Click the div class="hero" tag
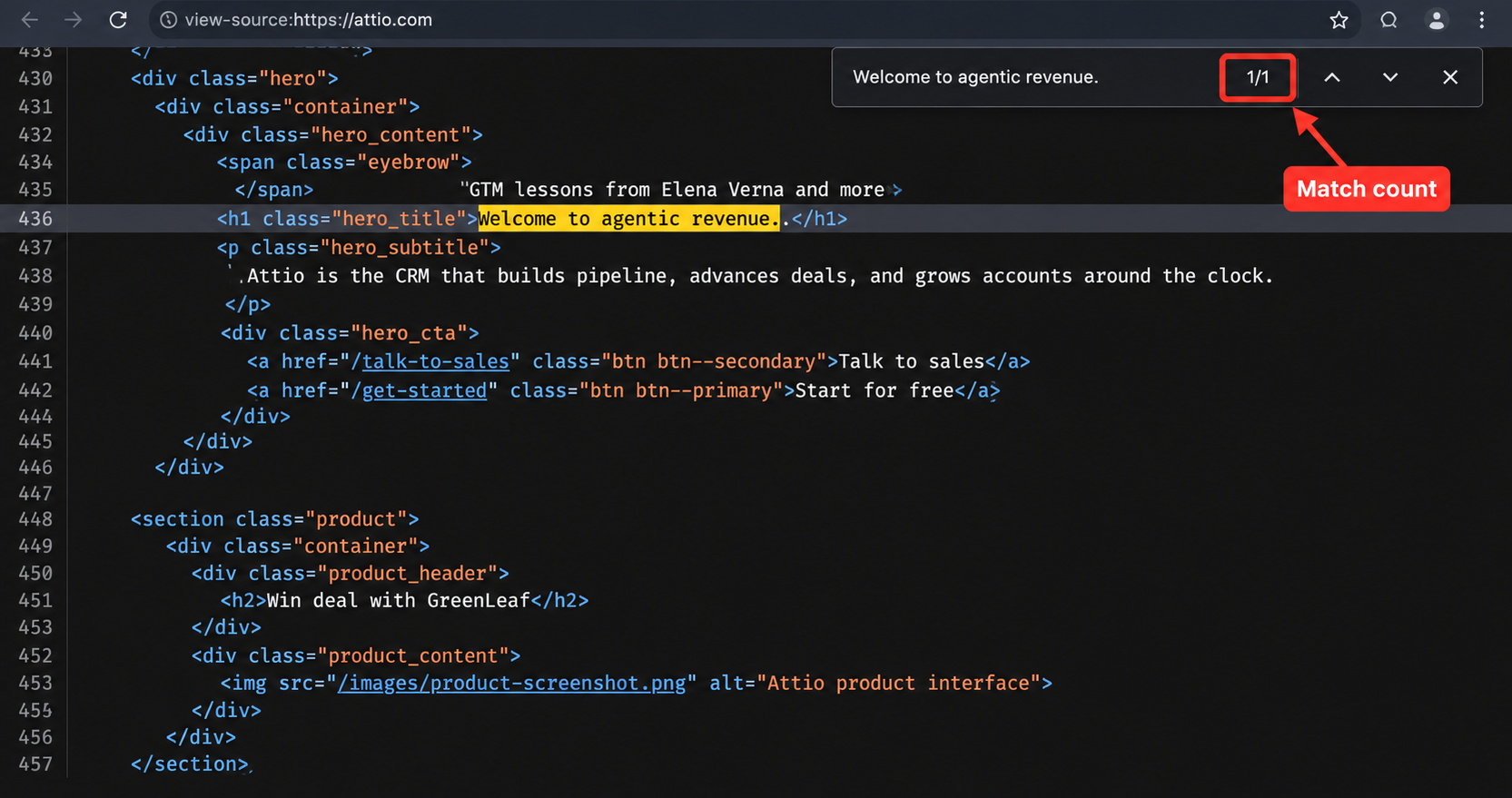Screen dimensions: 1512x798 point(234,78)
